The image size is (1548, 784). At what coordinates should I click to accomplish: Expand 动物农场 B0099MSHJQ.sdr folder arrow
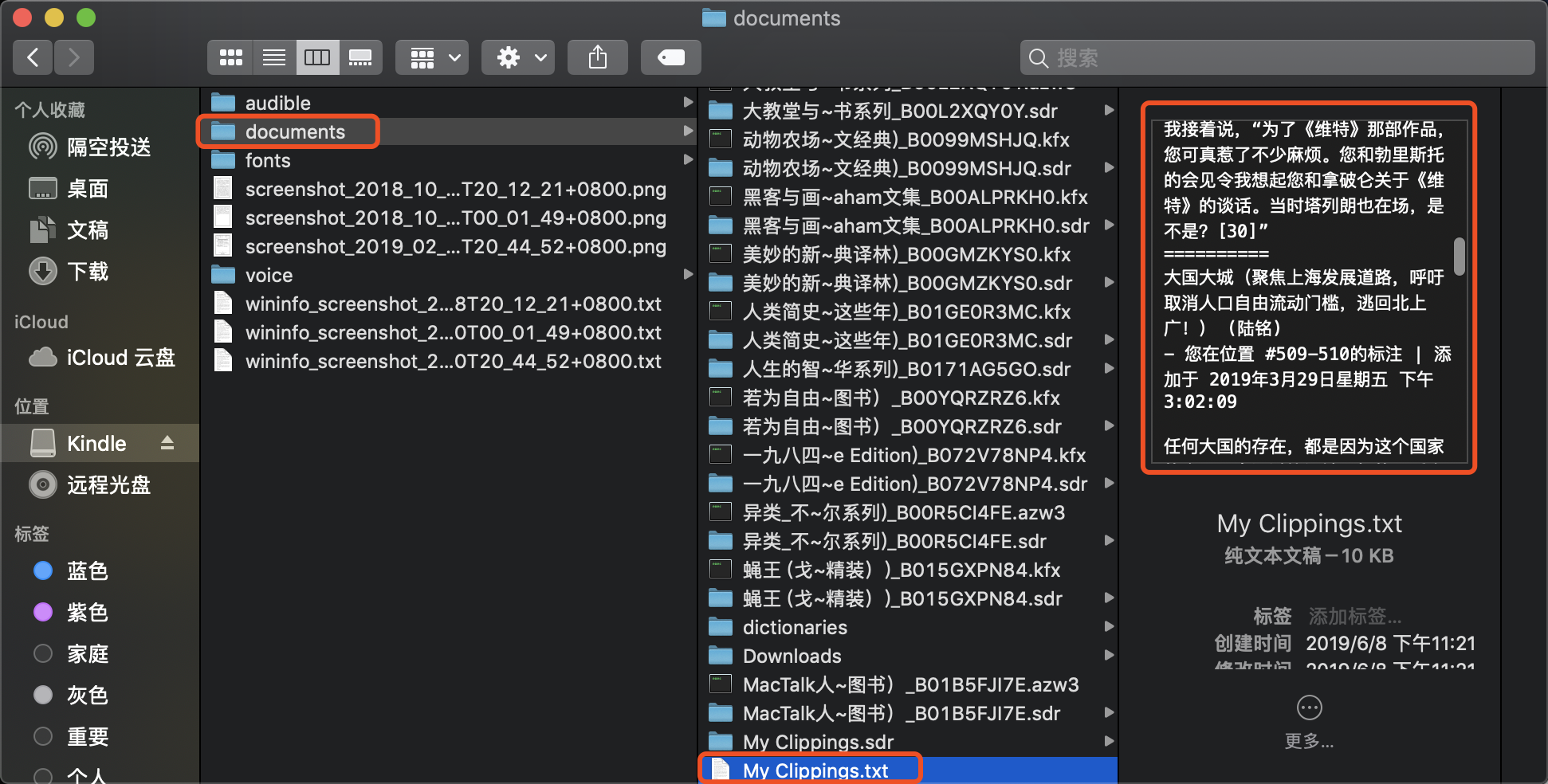[1109, 167]
